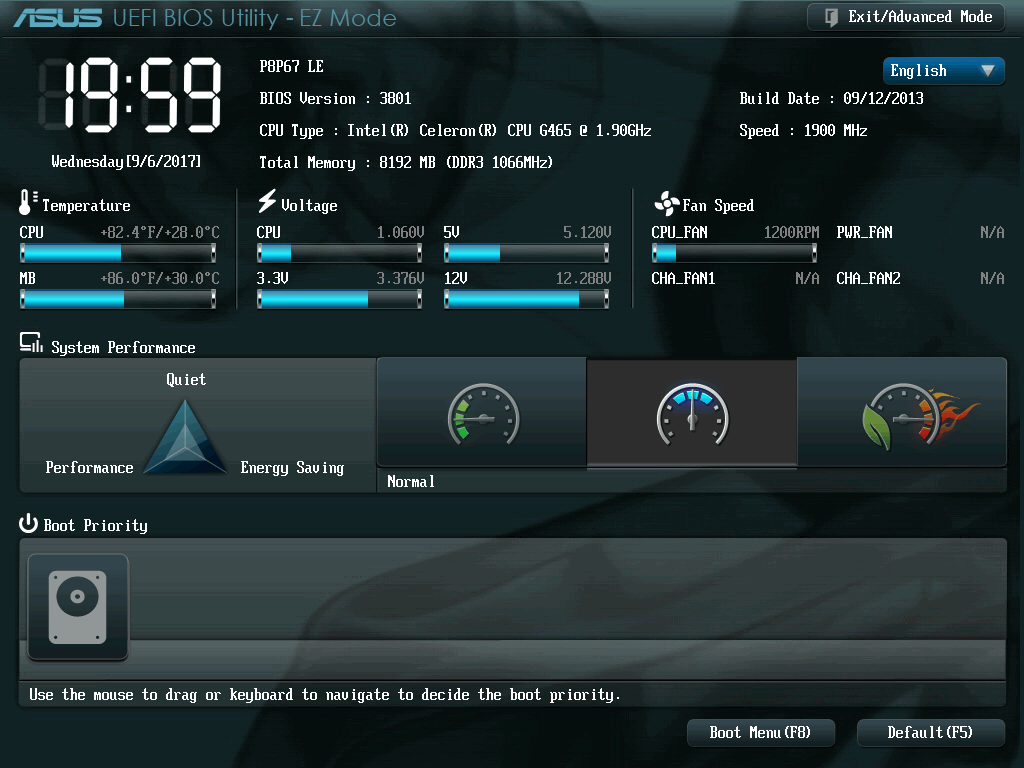1024x768 pixels.
Task: Open Exit/Advanced Mode
Action: tap(905, 17)
